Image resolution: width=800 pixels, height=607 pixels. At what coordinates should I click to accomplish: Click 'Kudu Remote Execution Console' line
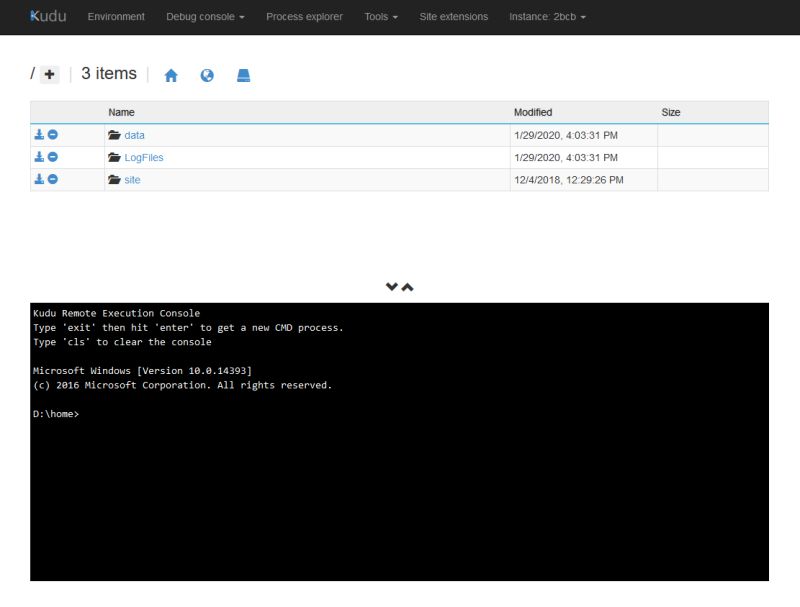(116, 313)
